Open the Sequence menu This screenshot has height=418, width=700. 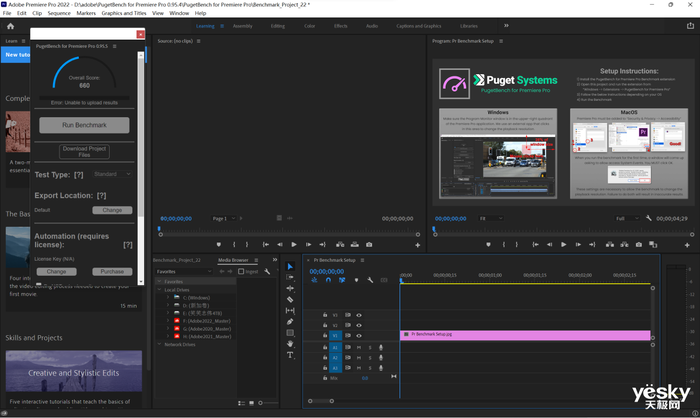(x=59, y=13)
